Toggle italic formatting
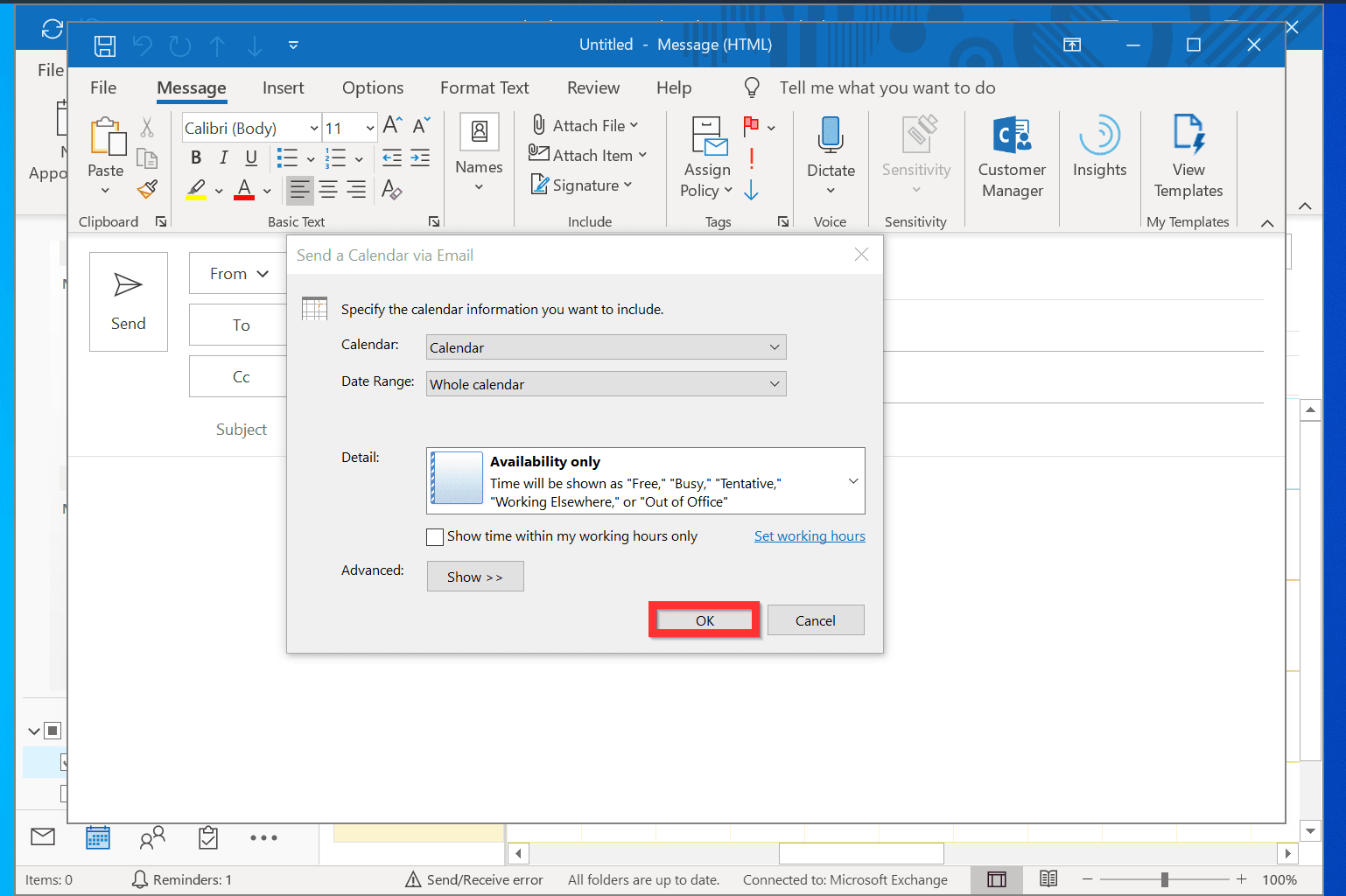The height and width of the screenshot is (896, 1346). [x=223, y=157]
